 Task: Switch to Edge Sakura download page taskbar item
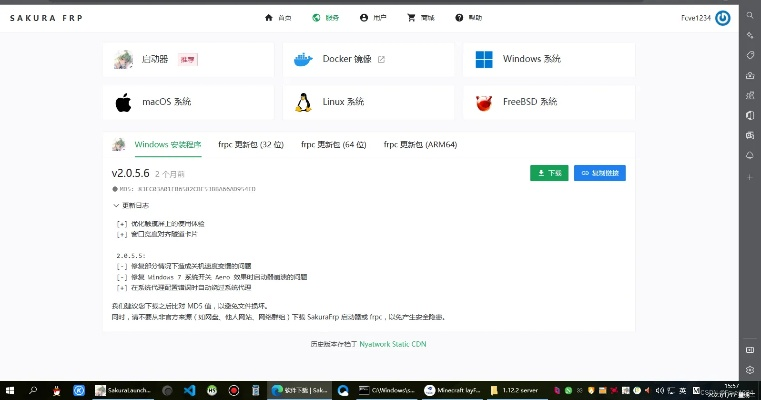click(x=299, y=390)
